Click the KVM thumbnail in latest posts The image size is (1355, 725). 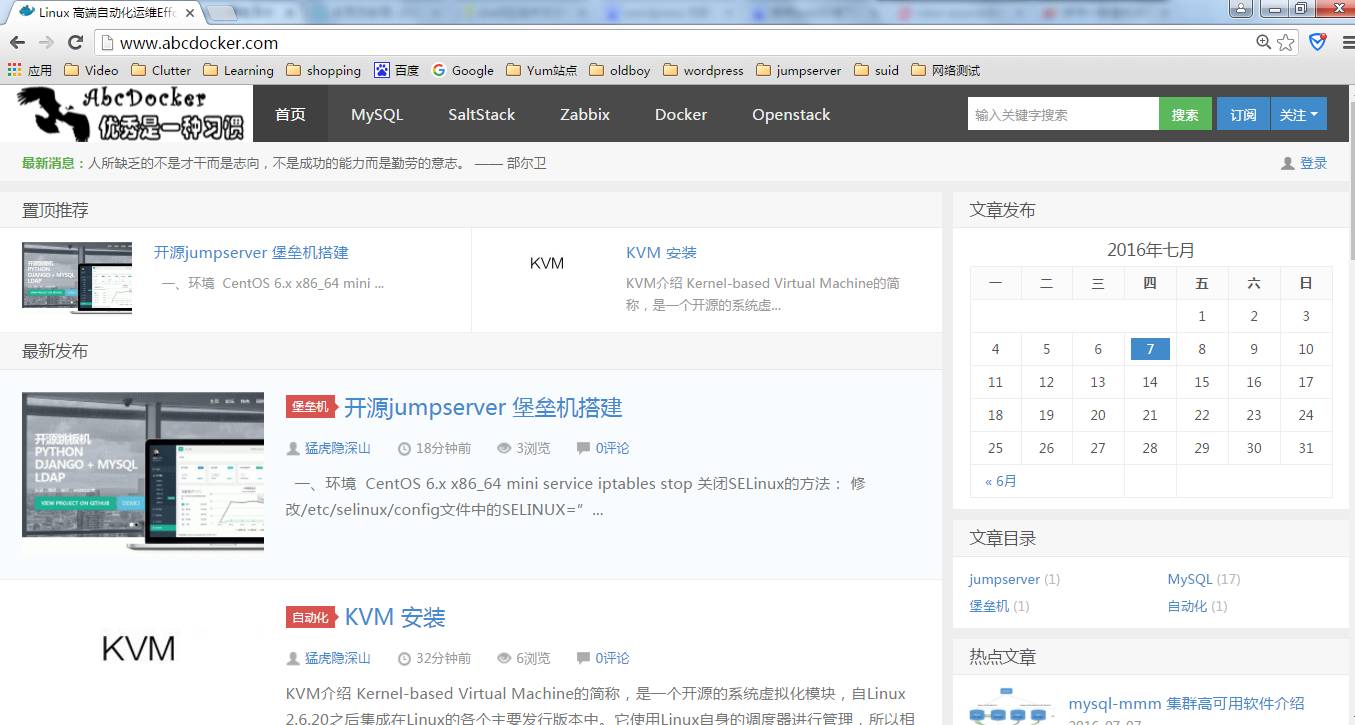coord(139,648)
